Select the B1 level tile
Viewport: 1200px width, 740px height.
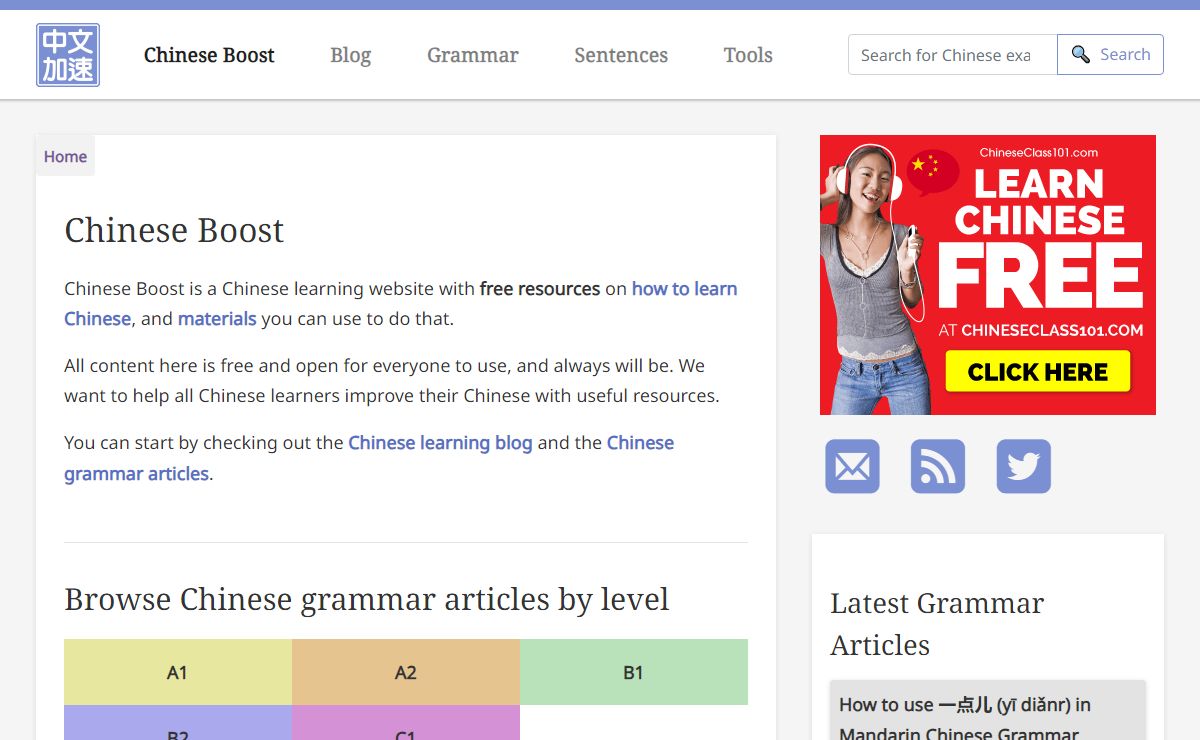(634, 672)
